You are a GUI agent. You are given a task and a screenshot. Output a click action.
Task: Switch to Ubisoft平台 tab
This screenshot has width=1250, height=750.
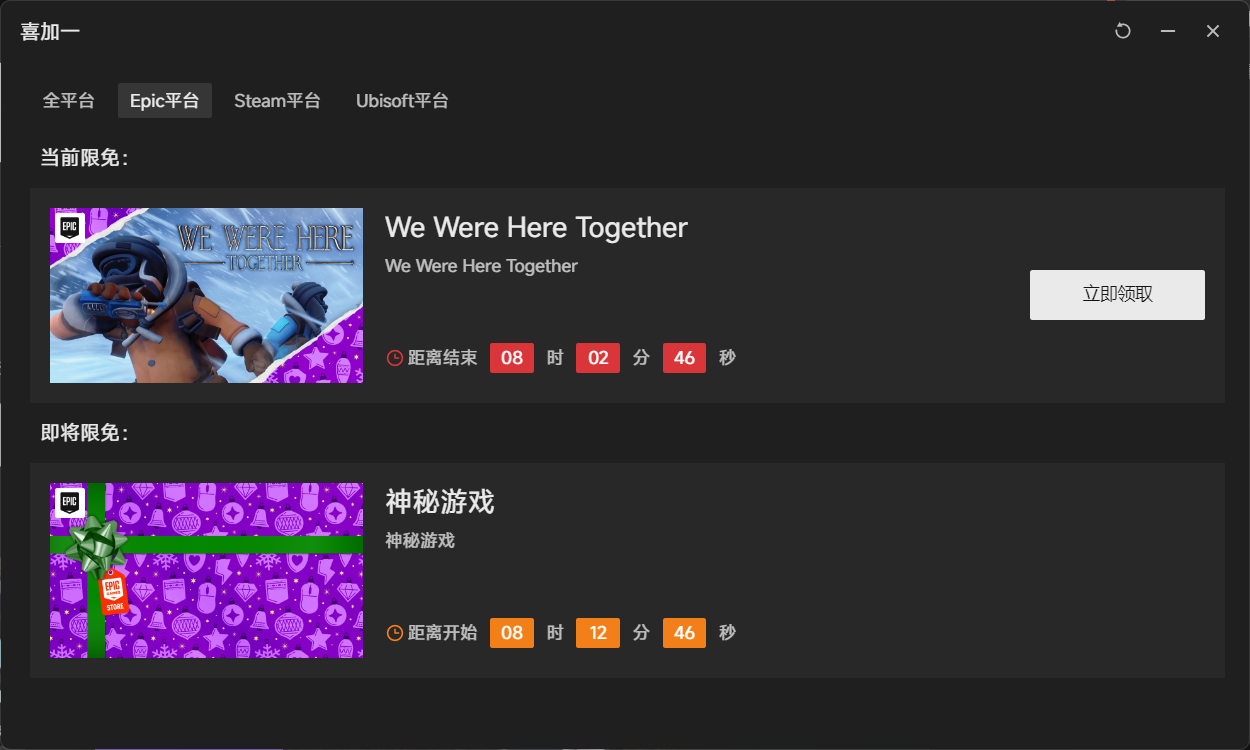tap(402, 101)
